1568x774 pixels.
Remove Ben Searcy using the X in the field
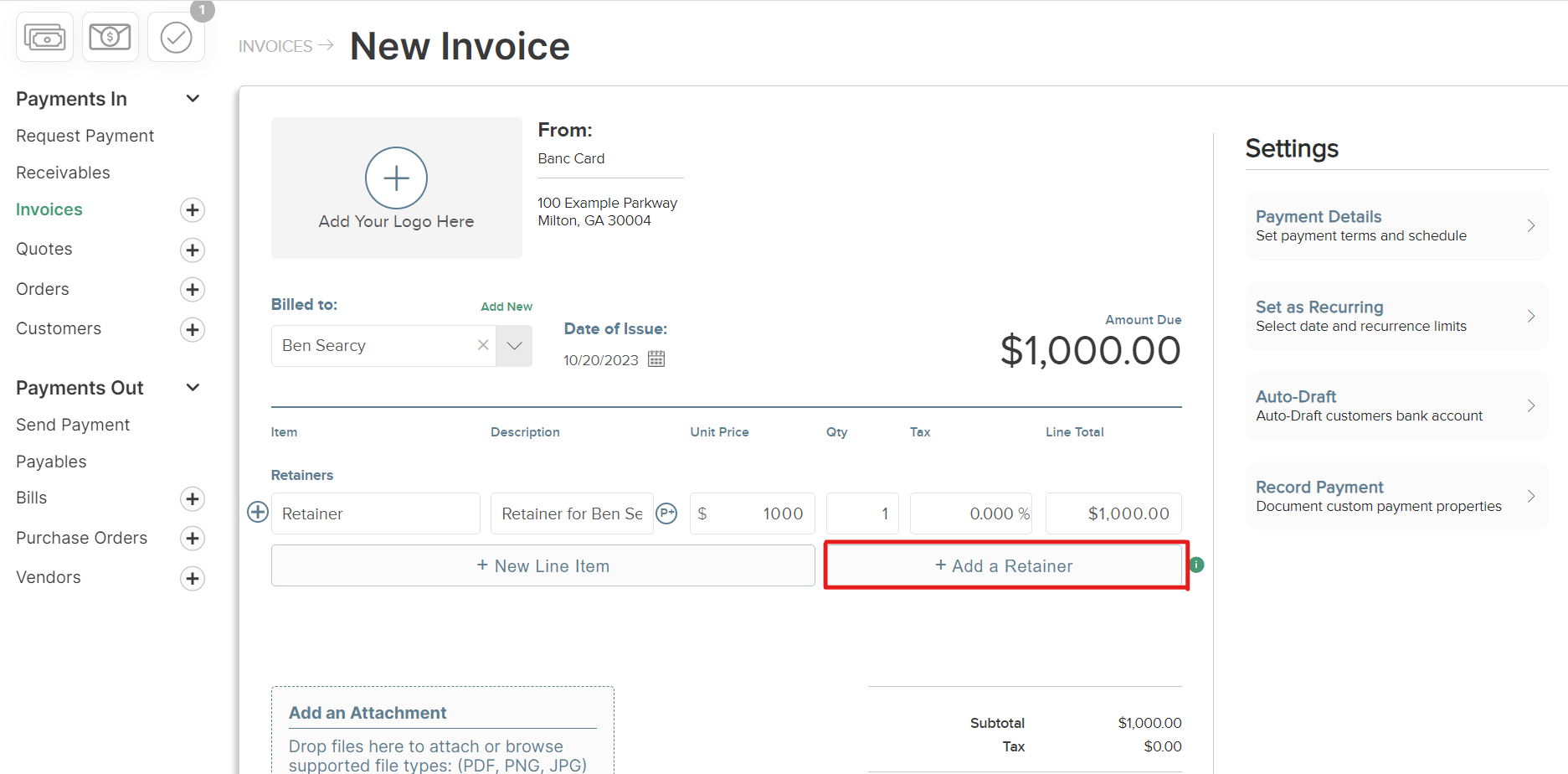pos(482,344)
